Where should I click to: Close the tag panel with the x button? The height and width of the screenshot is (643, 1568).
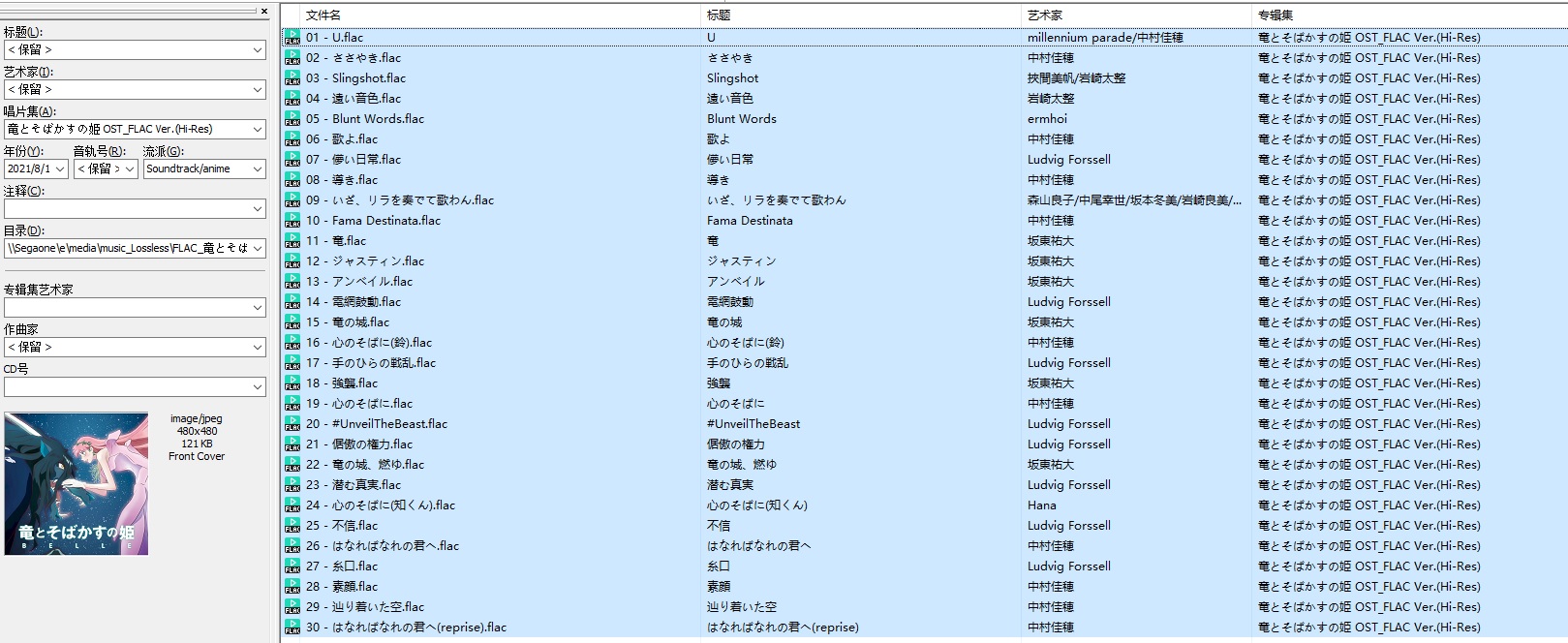[264, 12]
